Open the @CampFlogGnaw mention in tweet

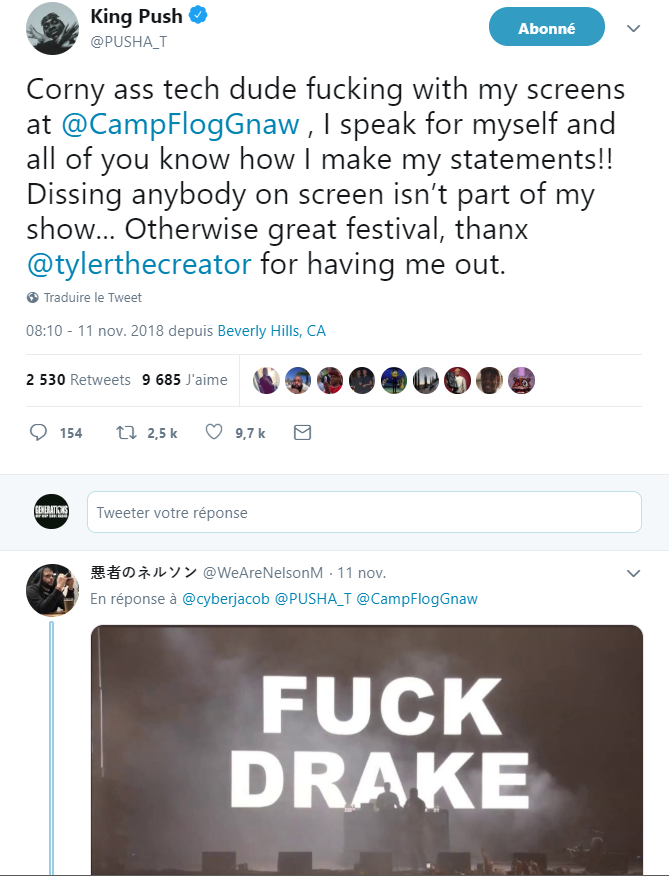pyautogui.click(x=180, y=124)
